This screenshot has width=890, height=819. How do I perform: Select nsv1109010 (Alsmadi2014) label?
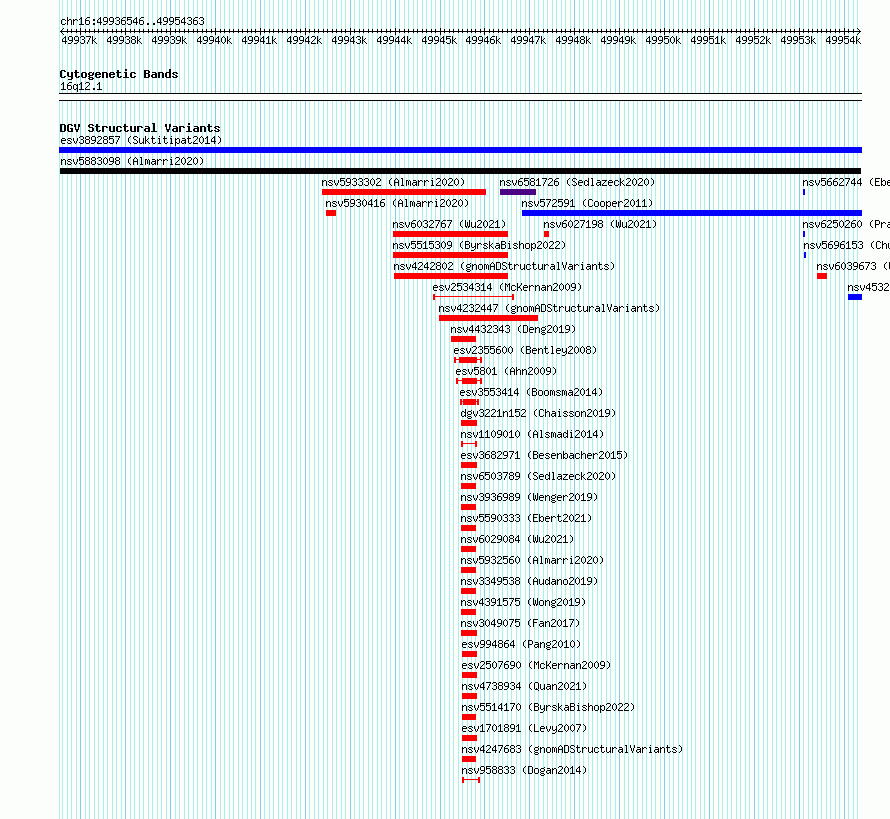point(532,434)
